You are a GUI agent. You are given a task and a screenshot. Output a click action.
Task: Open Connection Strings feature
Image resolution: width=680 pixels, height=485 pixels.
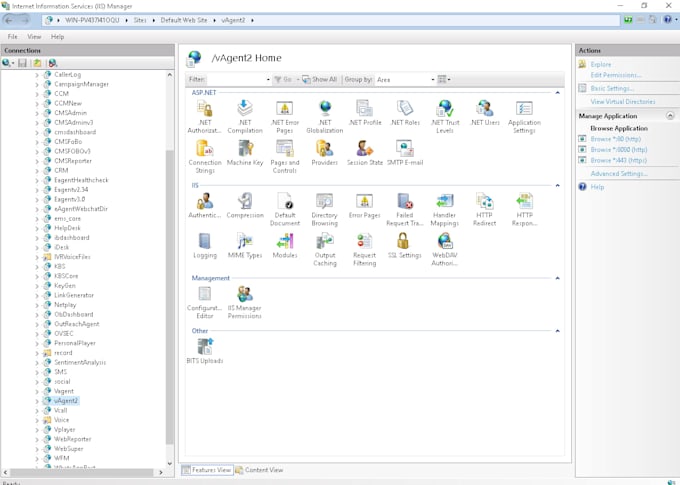pos(205,157)
